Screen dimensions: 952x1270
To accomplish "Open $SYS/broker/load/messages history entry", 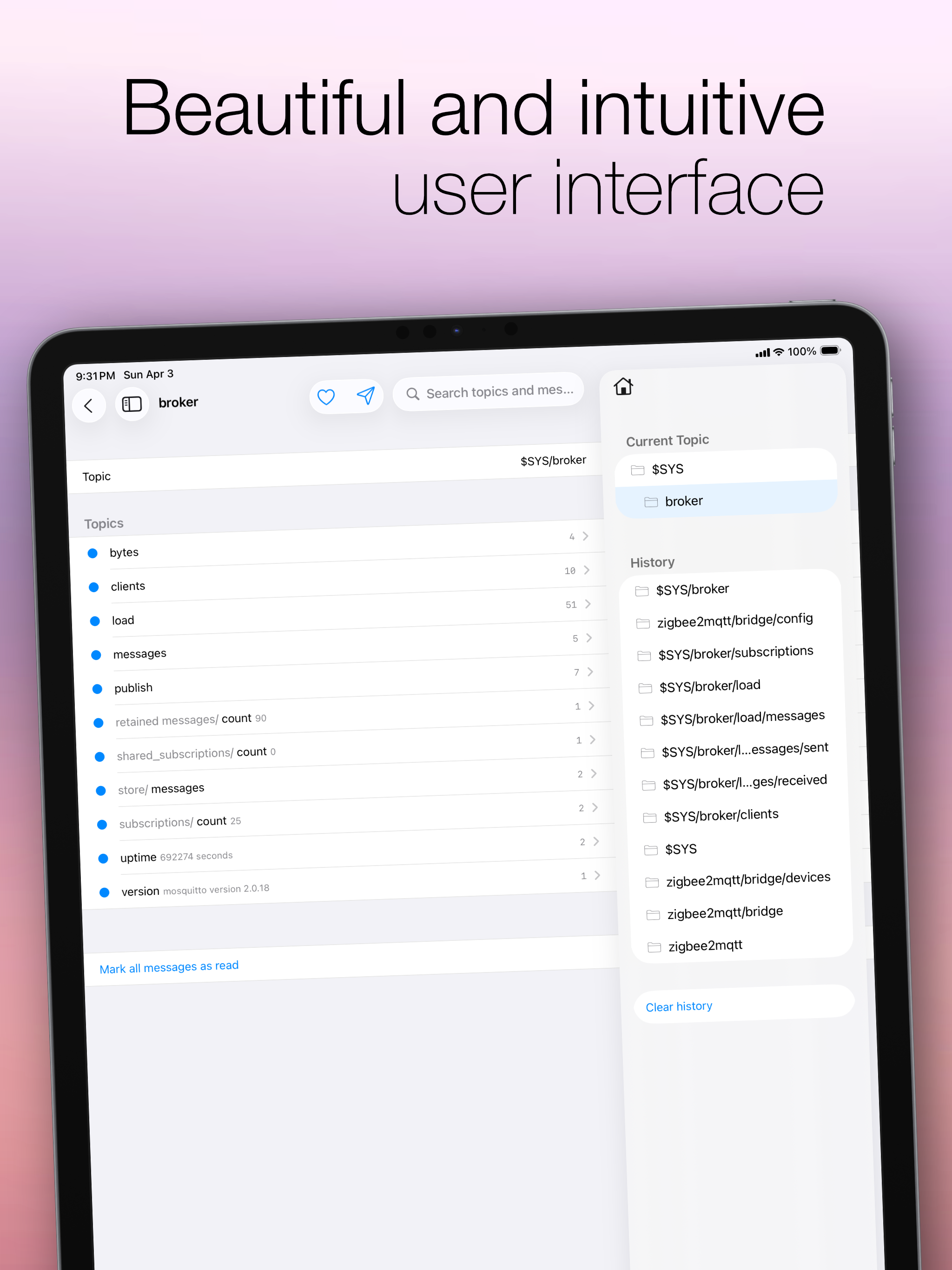I will 735,717.
